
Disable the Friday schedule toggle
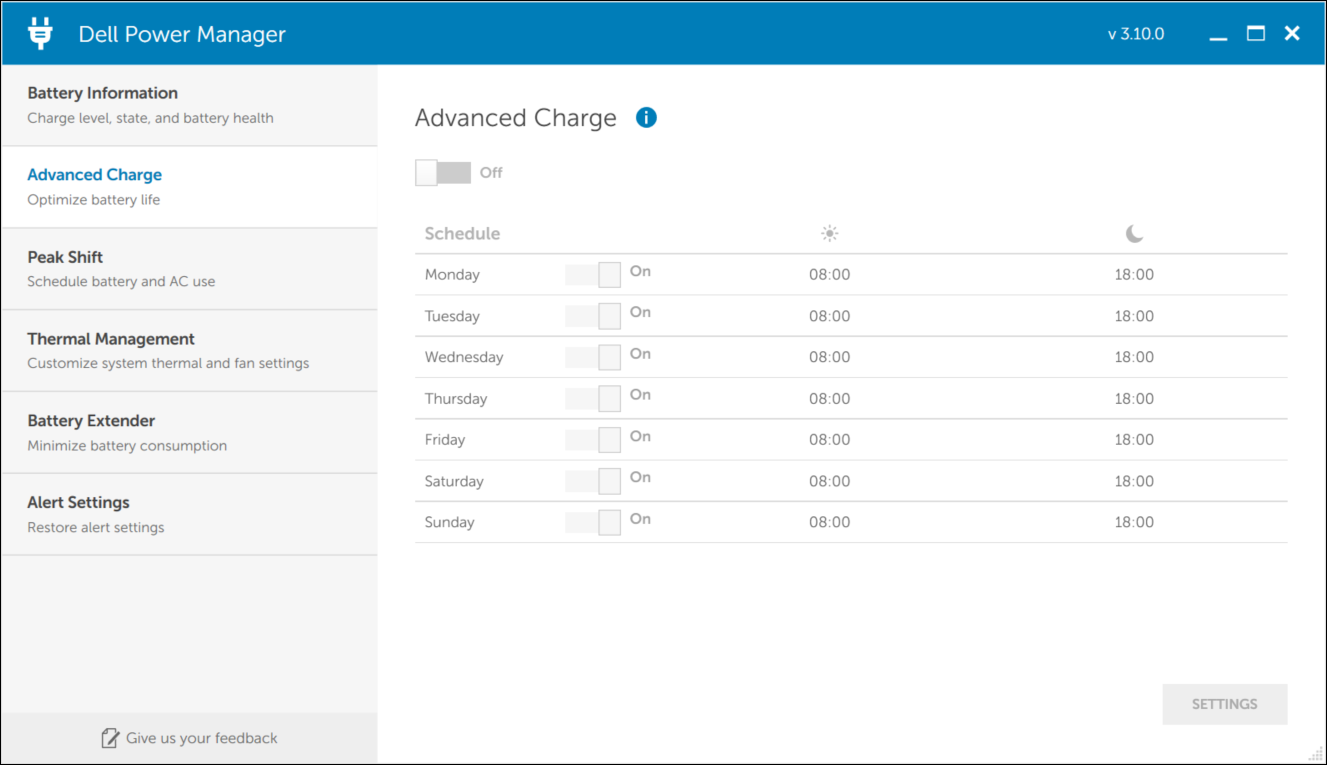coord(592,439)
